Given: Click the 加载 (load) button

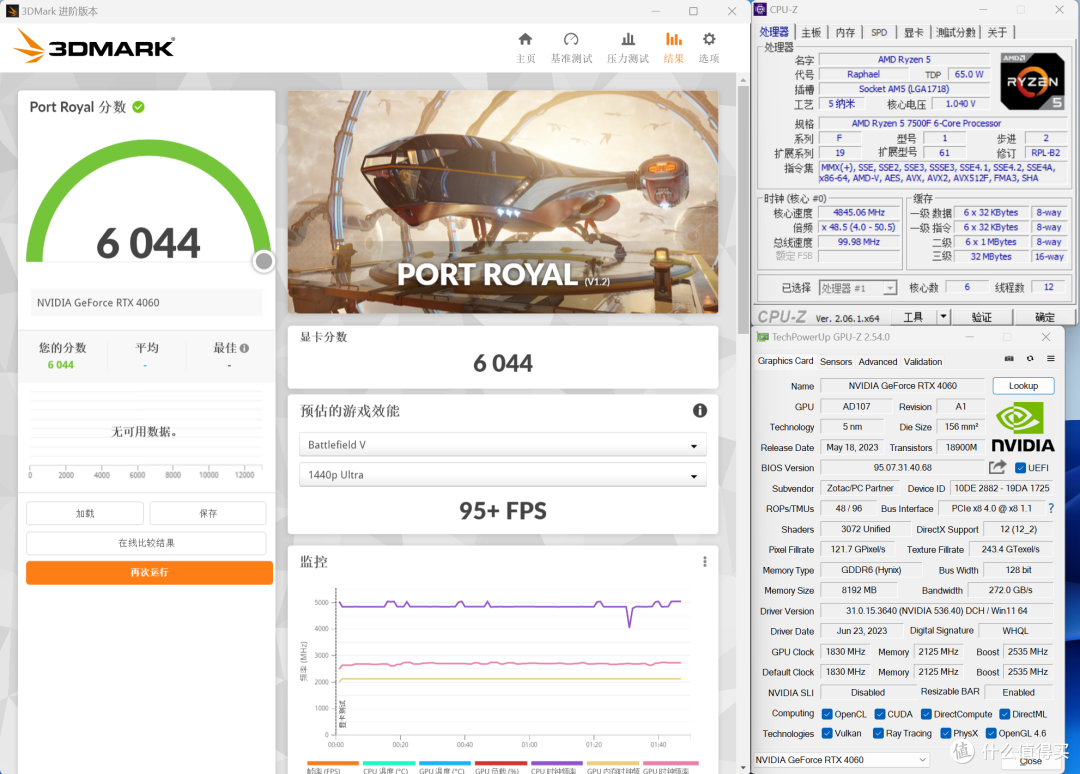Looking at the screenshot, I should (x=85, y=513).
